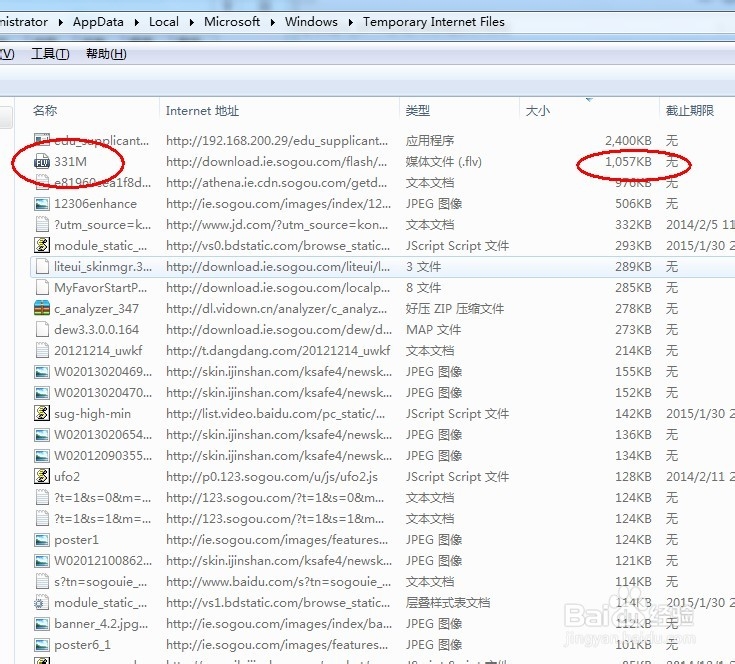Select the file named poster1

point(76,540)
